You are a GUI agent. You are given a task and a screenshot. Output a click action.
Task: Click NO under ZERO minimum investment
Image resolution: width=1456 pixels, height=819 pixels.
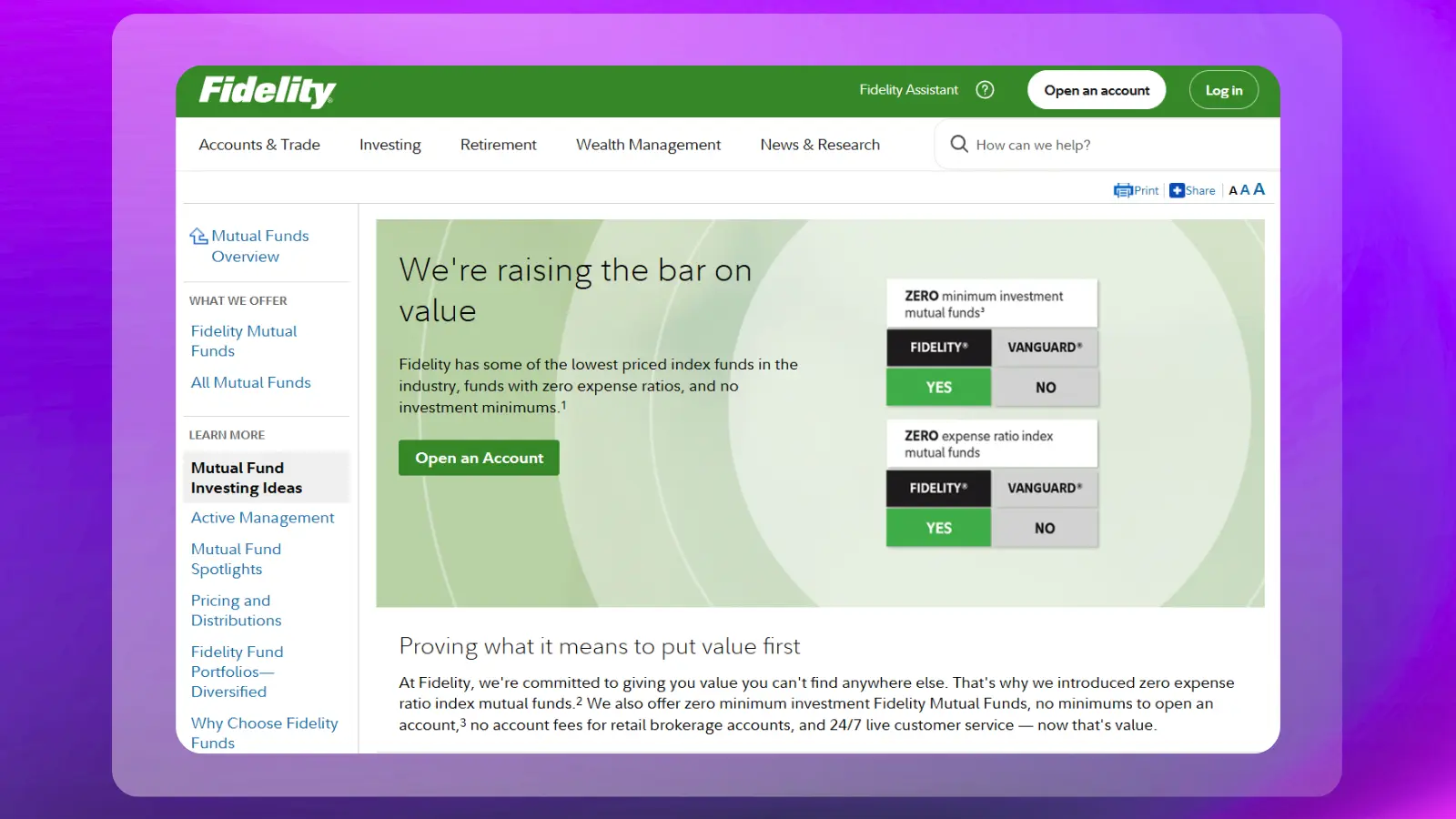[1046, 388]
